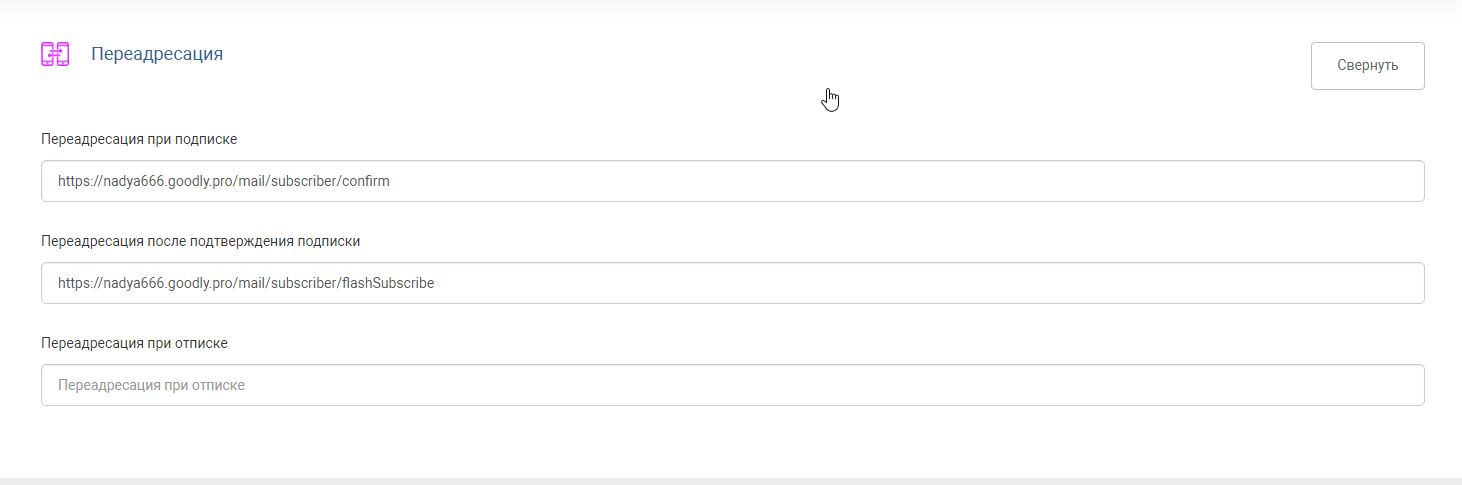Image resolution: width=1462 pixels, height=485 pixels.
Task: Click the label Переадресация при подписке
Action: pos(139,139)
